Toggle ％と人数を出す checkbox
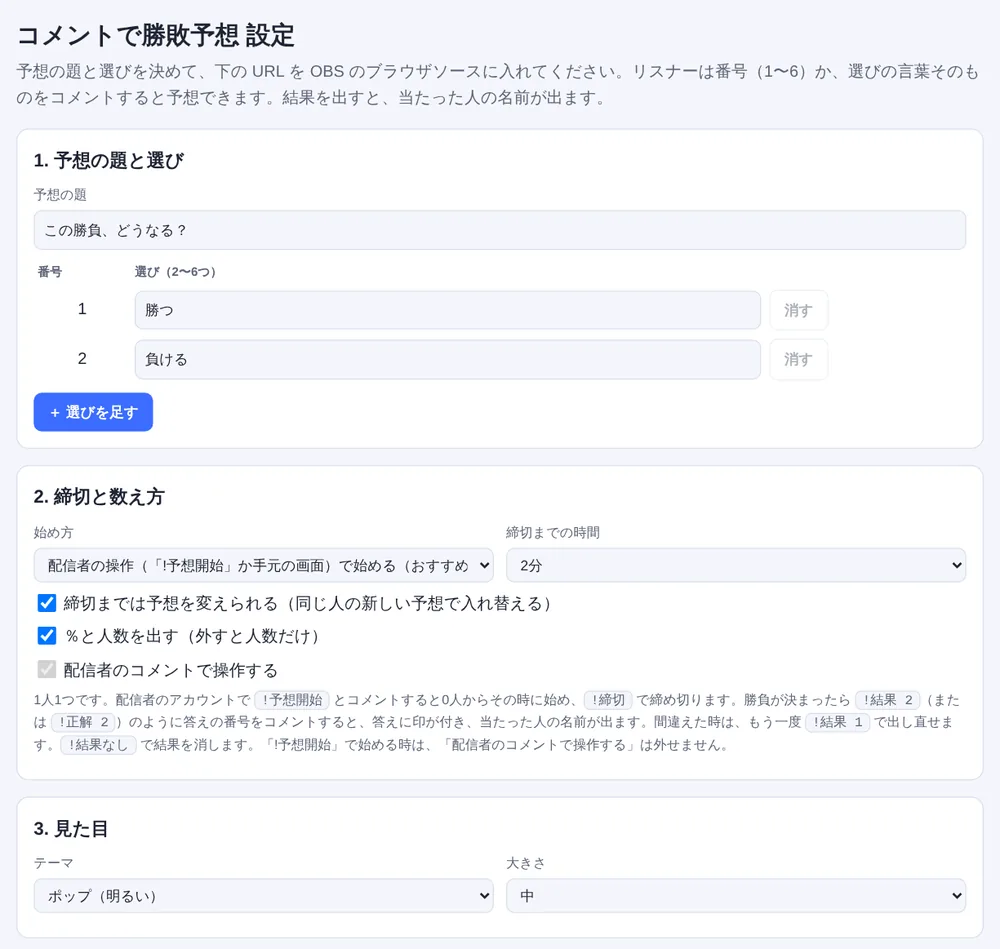The height and width of the screenshot is (949, 1000). 47,636
